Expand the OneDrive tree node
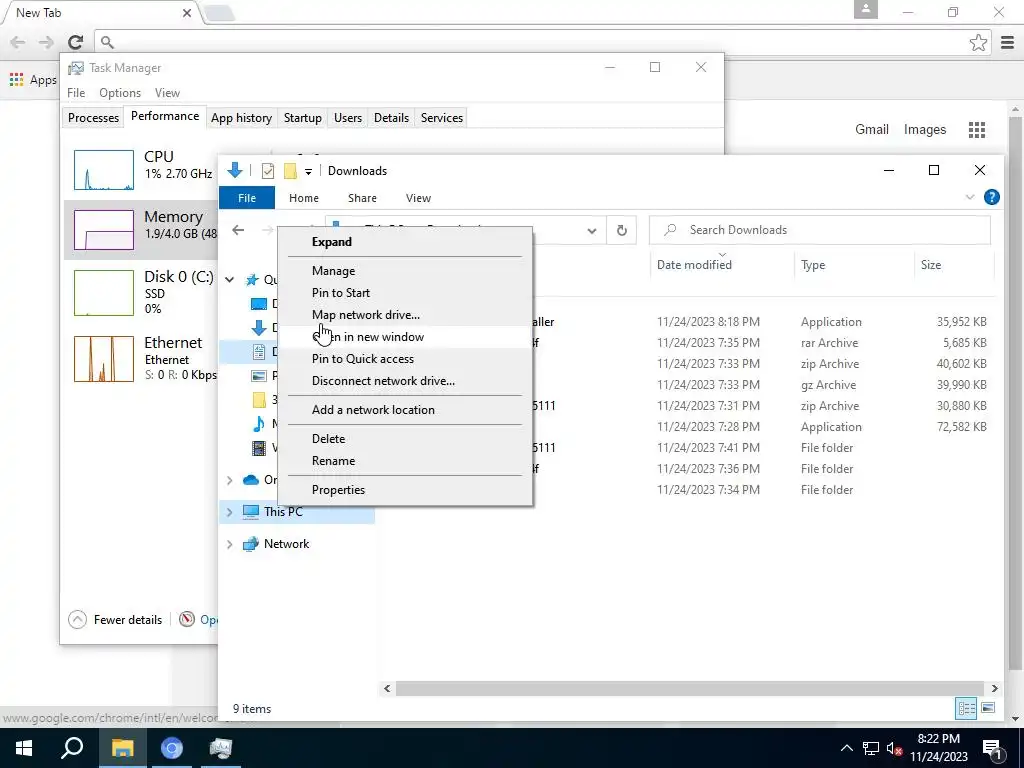Screen dimensions: 1024x768 [x=229, y=480]
